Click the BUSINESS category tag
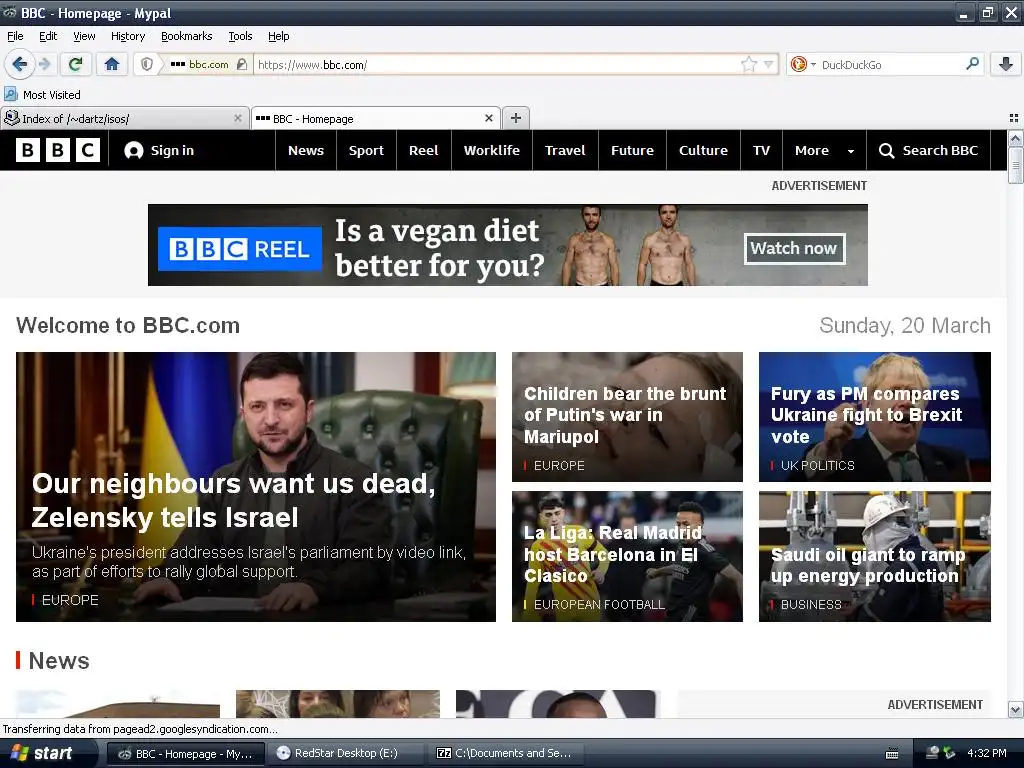 click(x=810, y=605)
